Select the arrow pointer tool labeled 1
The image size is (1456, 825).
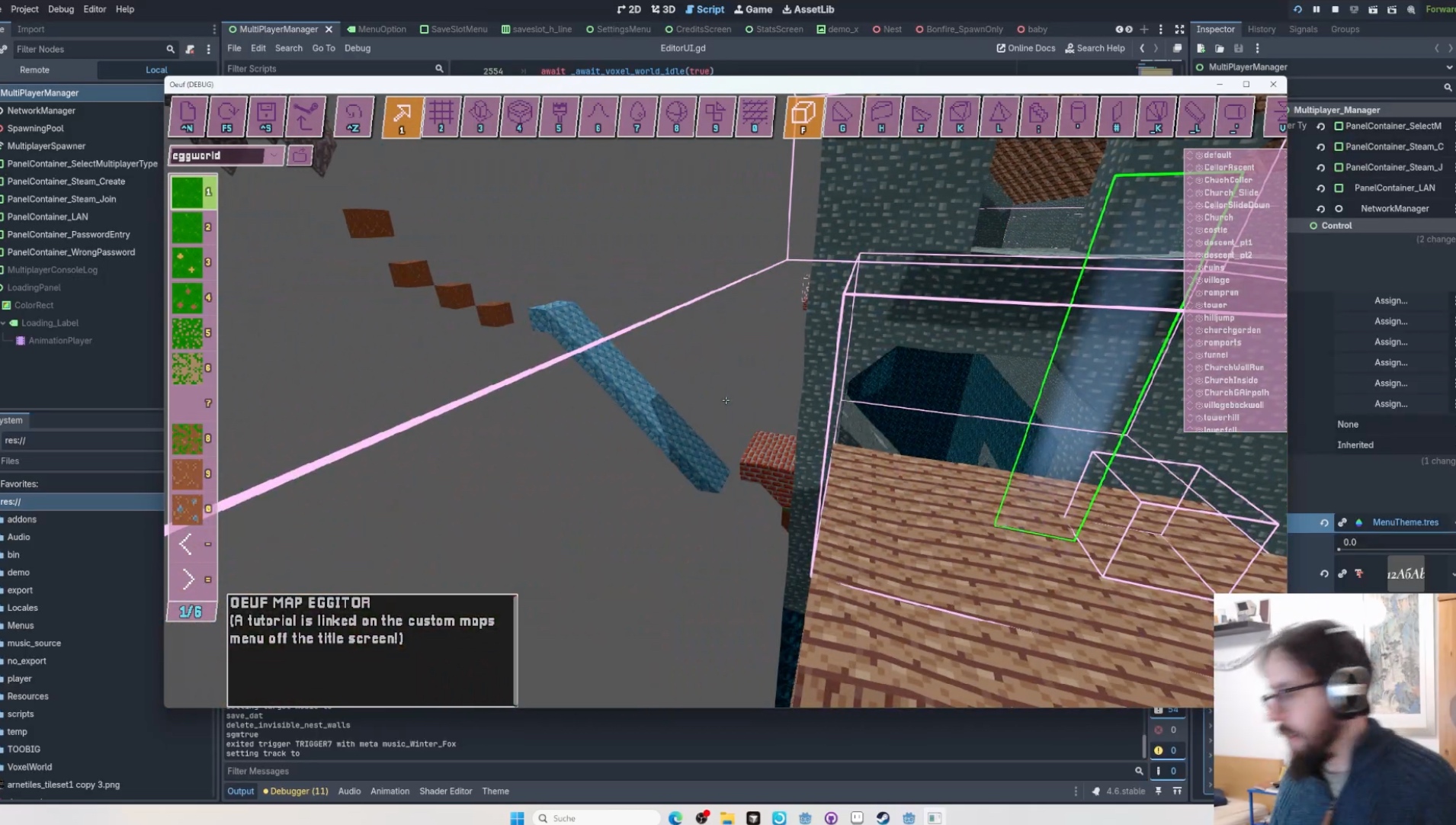point(402,116)
